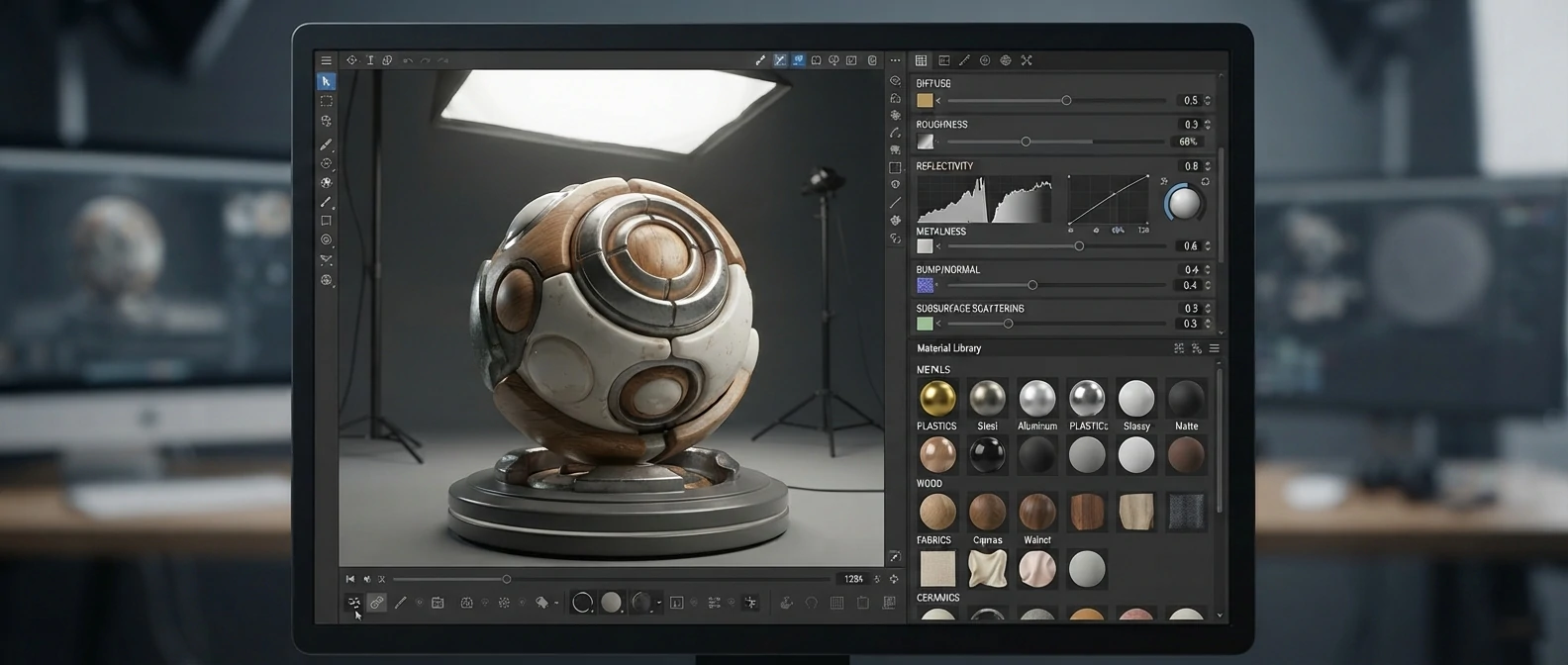Select the text cursor tool in top toolbar
This screenshot has height=665, width=1568.
pyautogui.click(x=370, y=60)
